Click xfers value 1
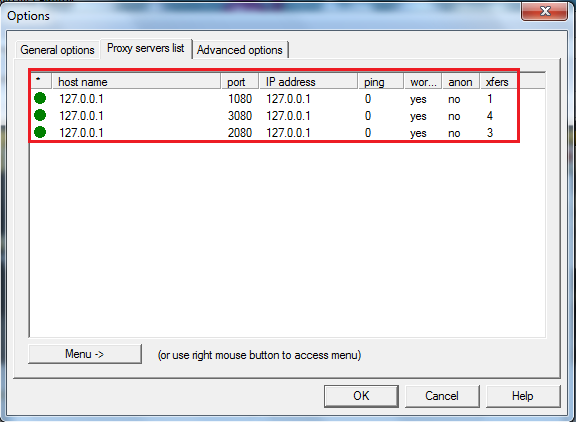 [490, 99]
